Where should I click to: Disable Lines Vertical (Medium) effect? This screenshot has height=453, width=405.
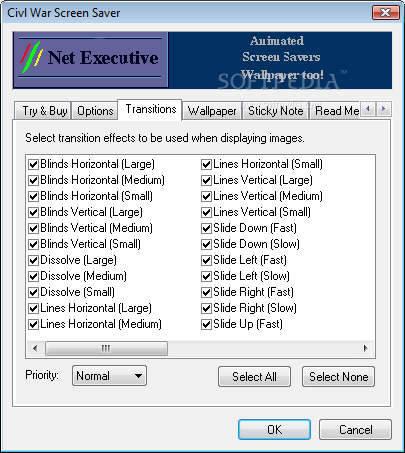tap(206, 196)
